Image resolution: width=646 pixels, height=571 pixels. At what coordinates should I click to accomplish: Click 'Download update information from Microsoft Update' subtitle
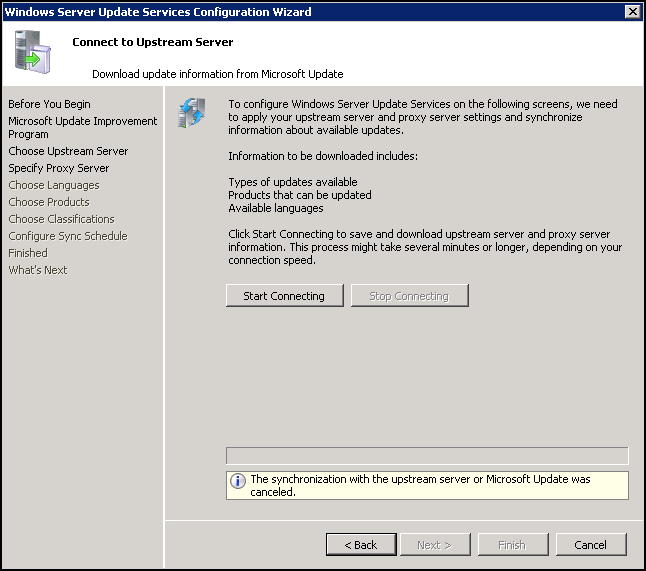point(218,74)
